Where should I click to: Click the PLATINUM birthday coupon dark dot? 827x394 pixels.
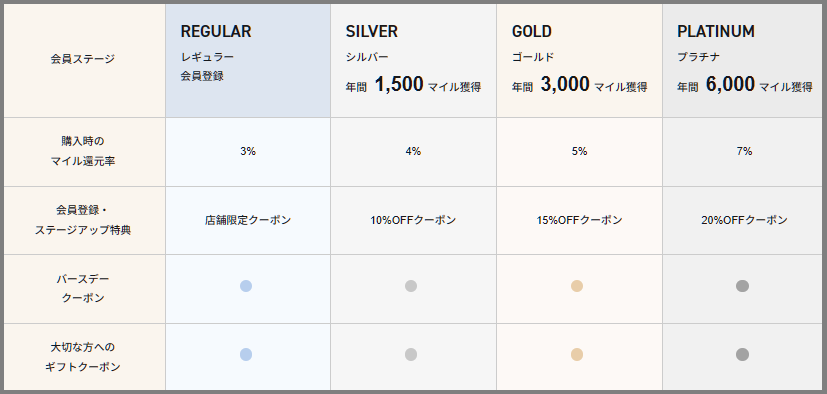(743, 286)
